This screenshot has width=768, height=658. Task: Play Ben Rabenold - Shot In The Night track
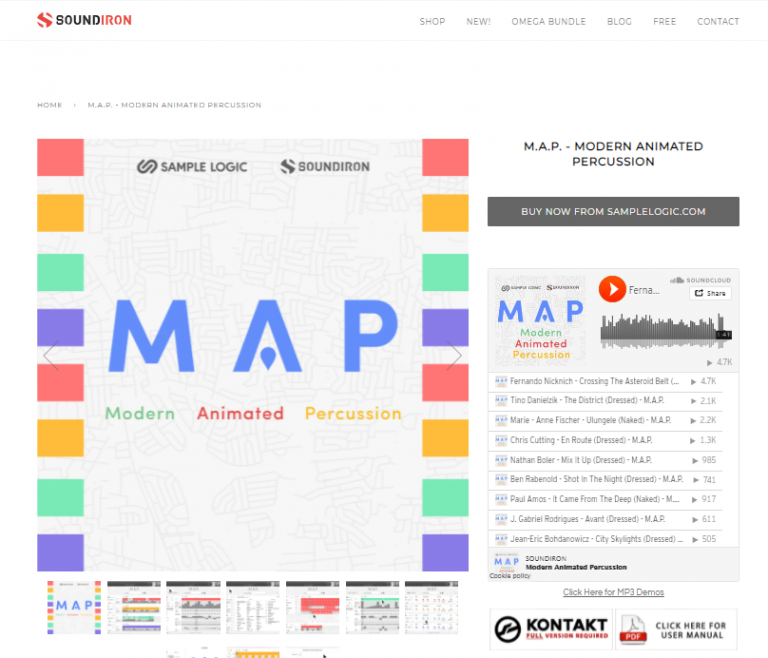[597, 479]
